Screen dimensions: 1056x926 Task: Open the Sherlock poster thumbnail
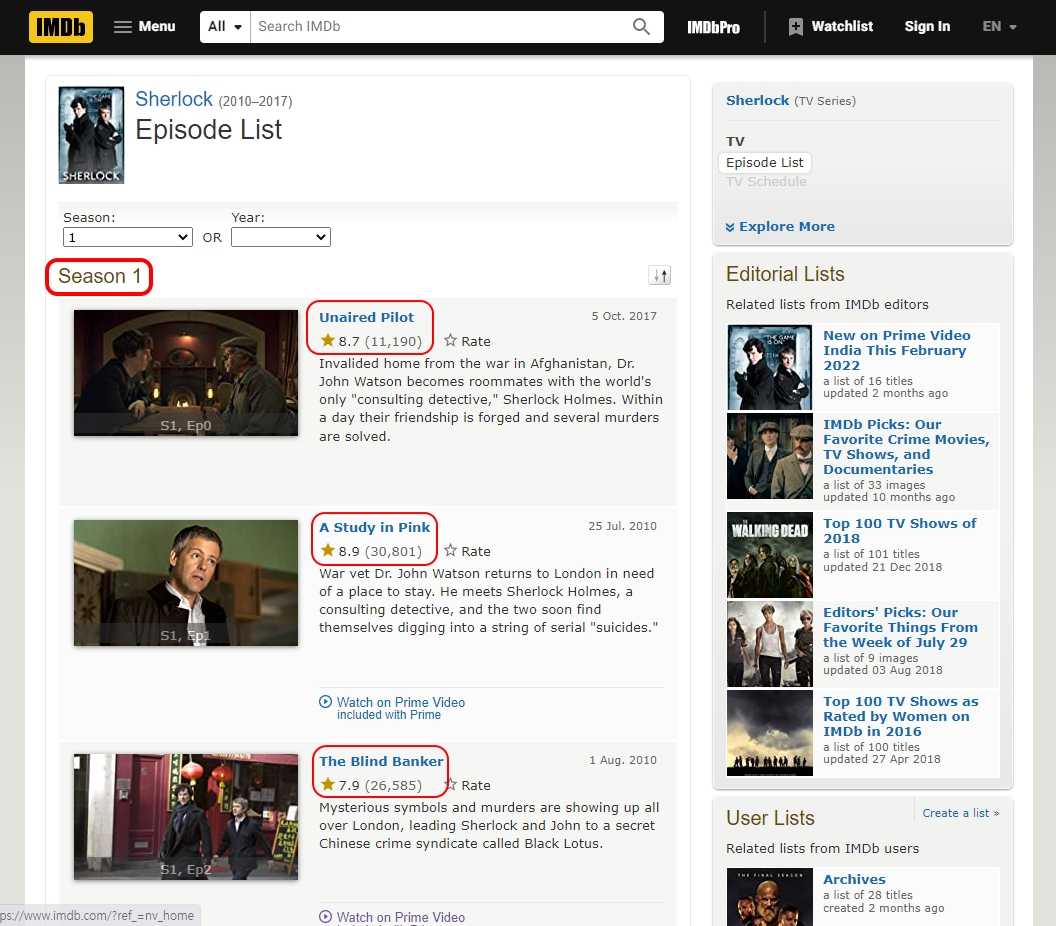[x=91, y=135]
